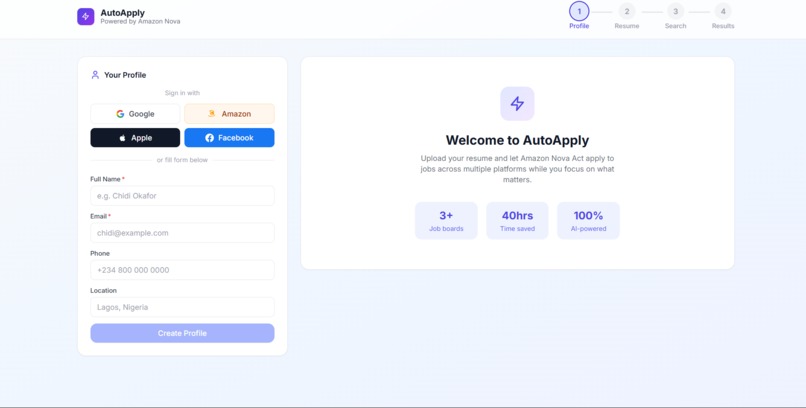This screenshot has width=806, height=408.
Task: Sign in with Google
Action: tap(135, 114)
